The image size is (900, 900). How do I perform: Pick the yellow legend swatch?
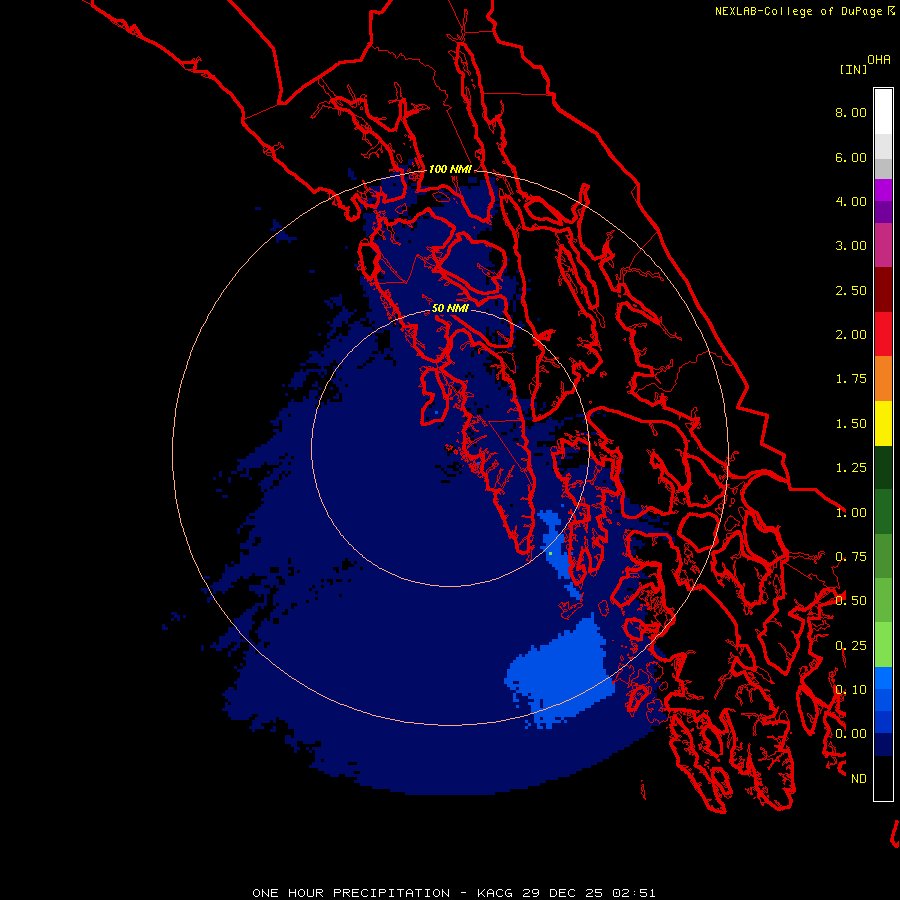point(883,423)
